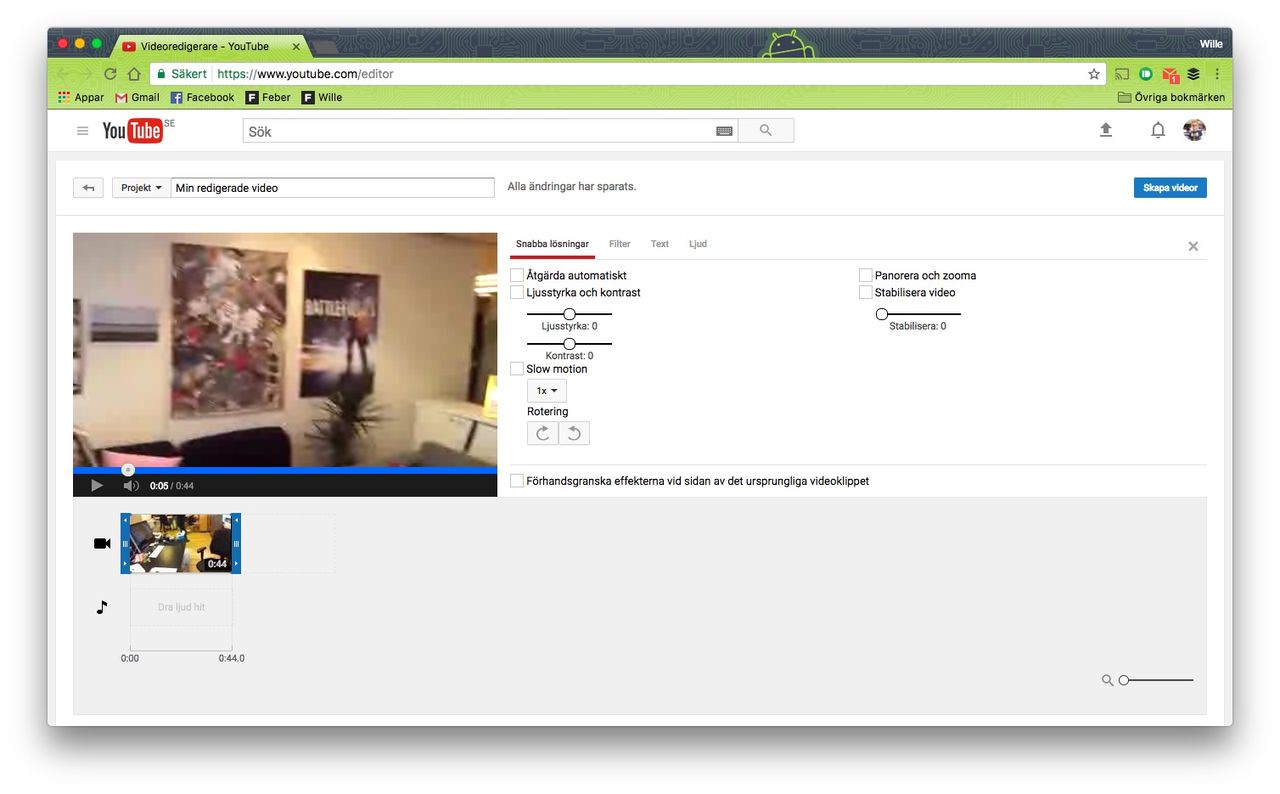Image resolution: width=1280 pixels, height=794 pixels.
Task: Click the Cast icon in the Chrome toolbar
Action: 1121,73
